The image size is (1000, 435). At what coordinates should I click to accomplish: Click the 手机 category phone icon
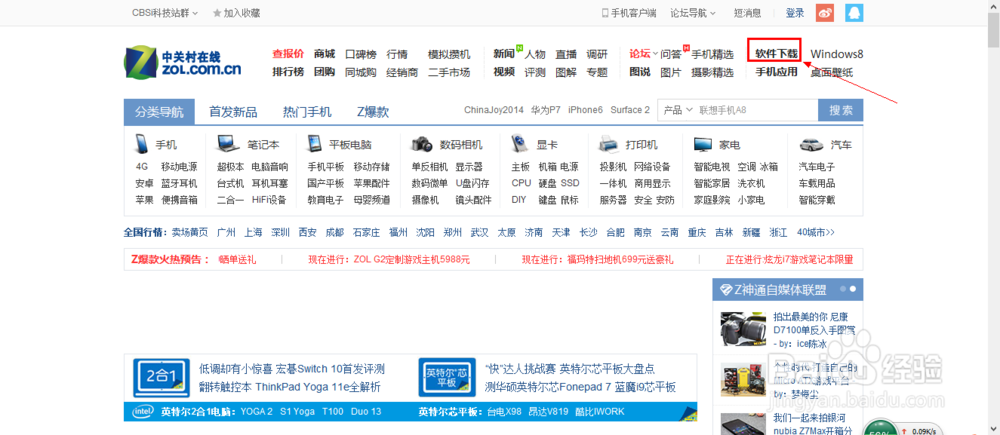pos(142,144)
